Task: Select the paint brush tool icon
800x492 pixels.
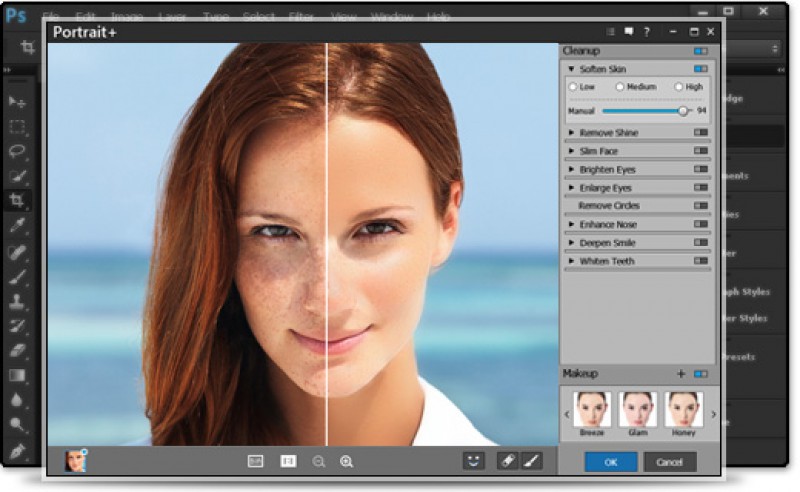Action: point(531,461)
